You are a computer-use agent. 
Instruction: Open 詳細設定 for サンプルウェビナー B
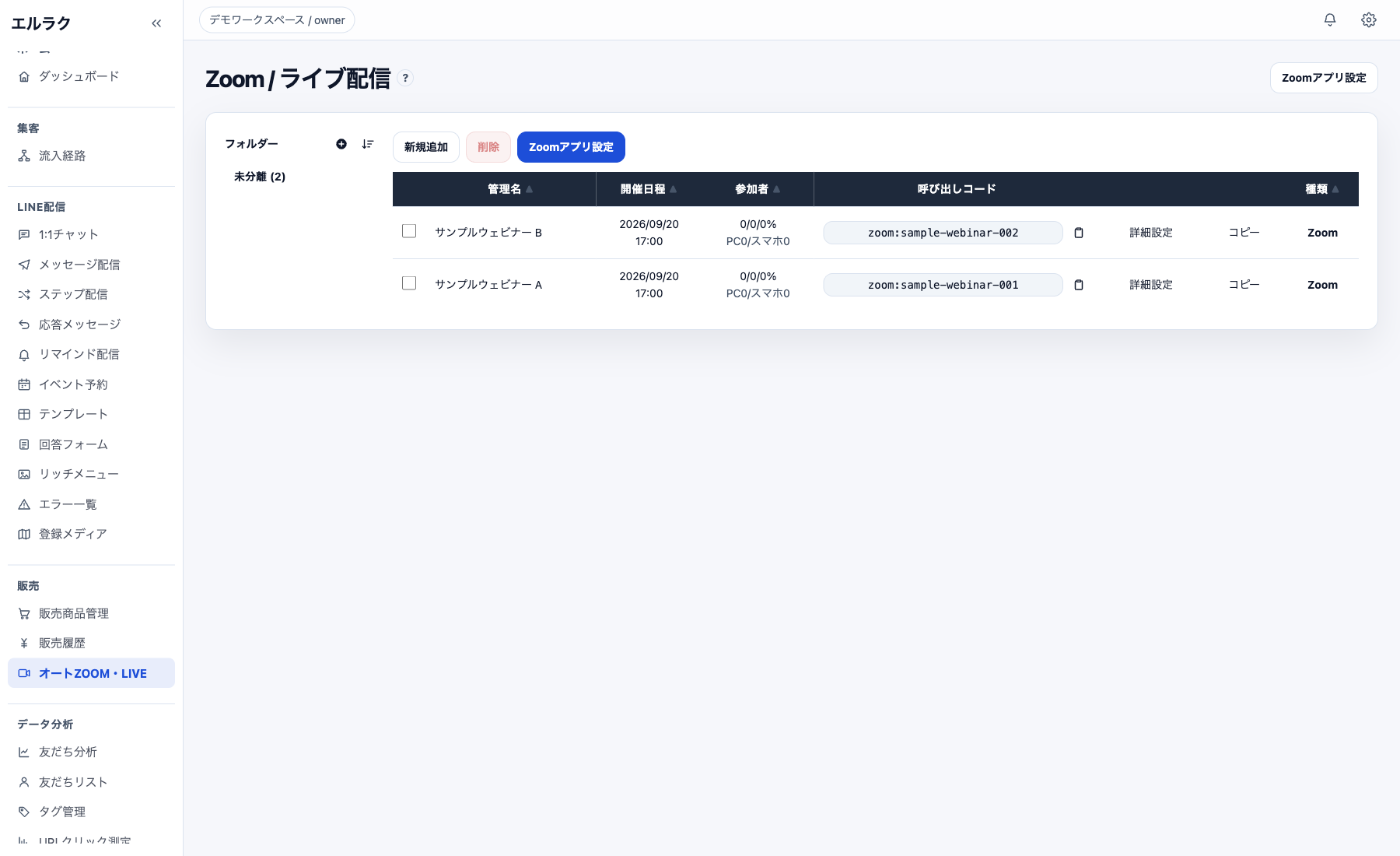click(1151, 233)
